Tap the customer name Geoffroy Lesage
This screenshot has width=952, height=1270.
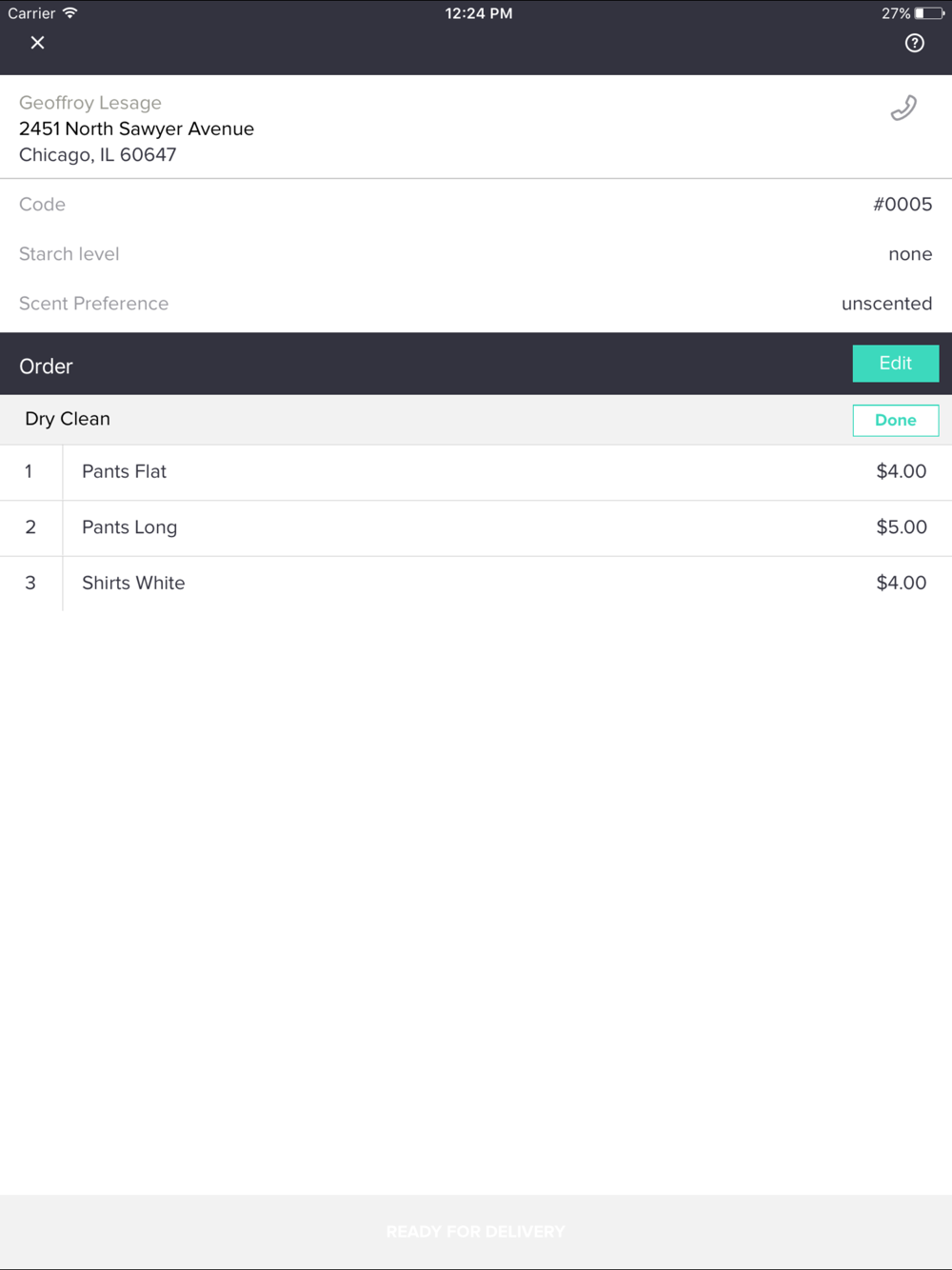[x=90, y=103]
